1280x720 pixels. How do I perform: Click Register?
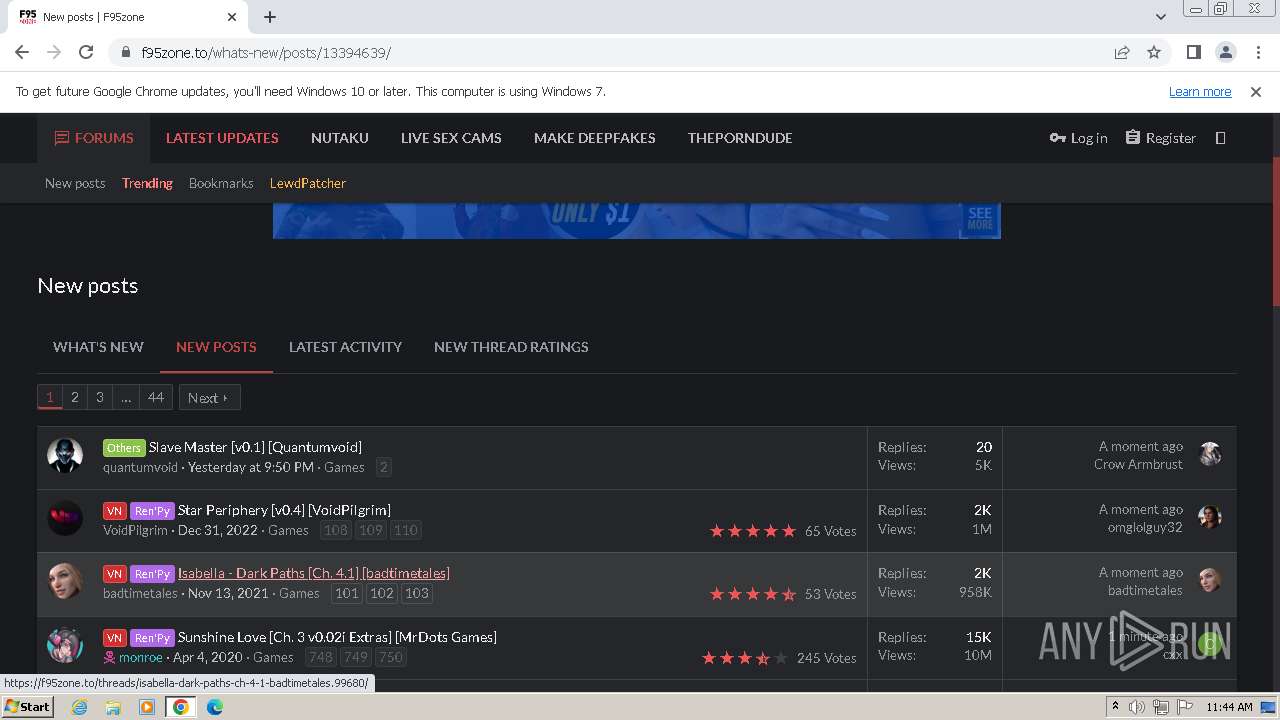(x=1160, y=138)
